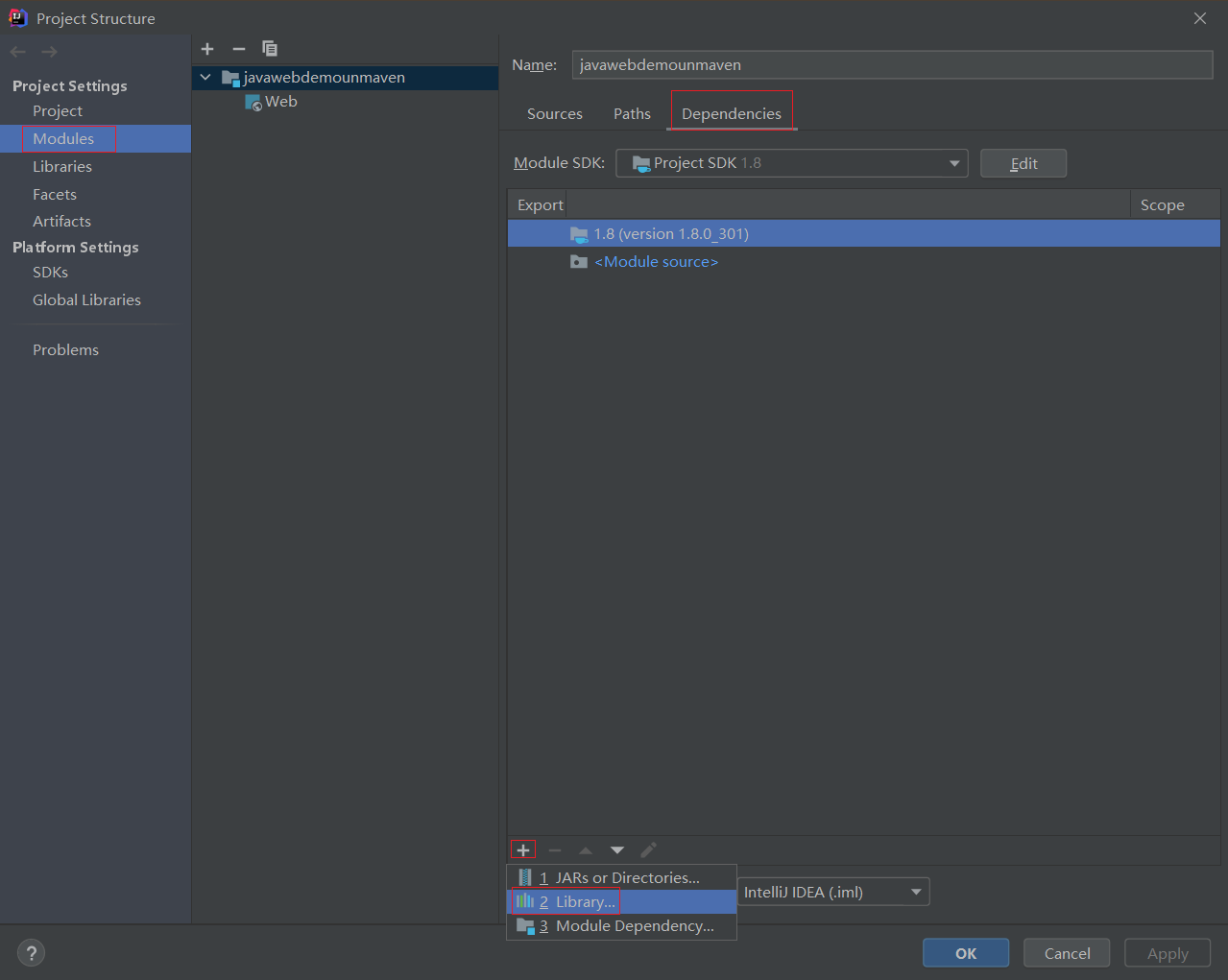Click the copy module icon
The width and height of the screenshot is (1228, 980).
(270, 49)
